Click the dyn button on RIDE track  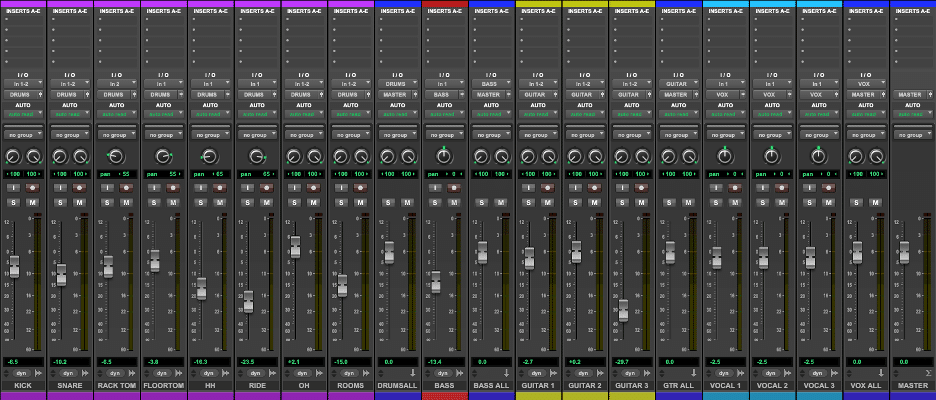pos(257,372)
